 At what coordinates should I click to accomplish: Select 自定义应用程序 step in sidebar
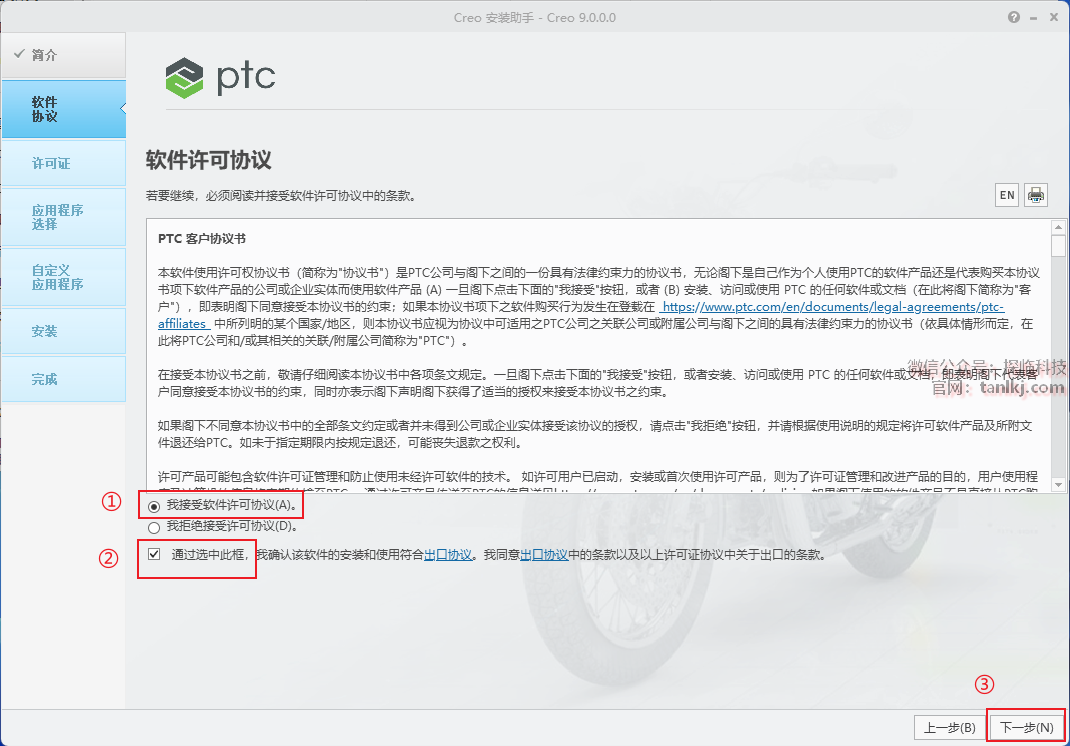point(63,277)
